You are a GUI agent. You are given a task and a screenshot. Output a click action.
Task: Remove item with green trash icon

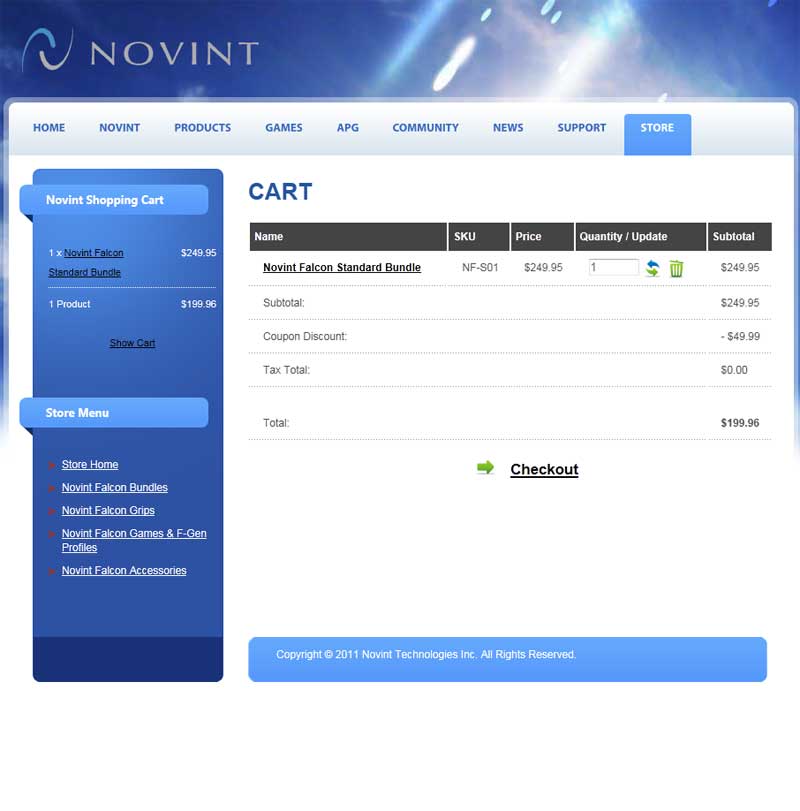[x=676, y=268]
